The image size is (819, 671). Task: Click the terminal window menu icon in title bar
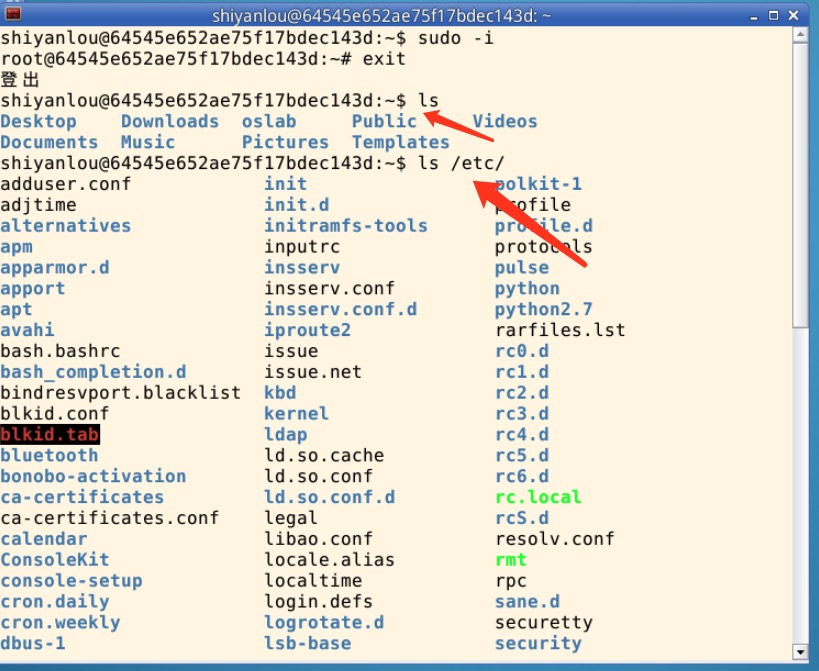tap(13, 14)
